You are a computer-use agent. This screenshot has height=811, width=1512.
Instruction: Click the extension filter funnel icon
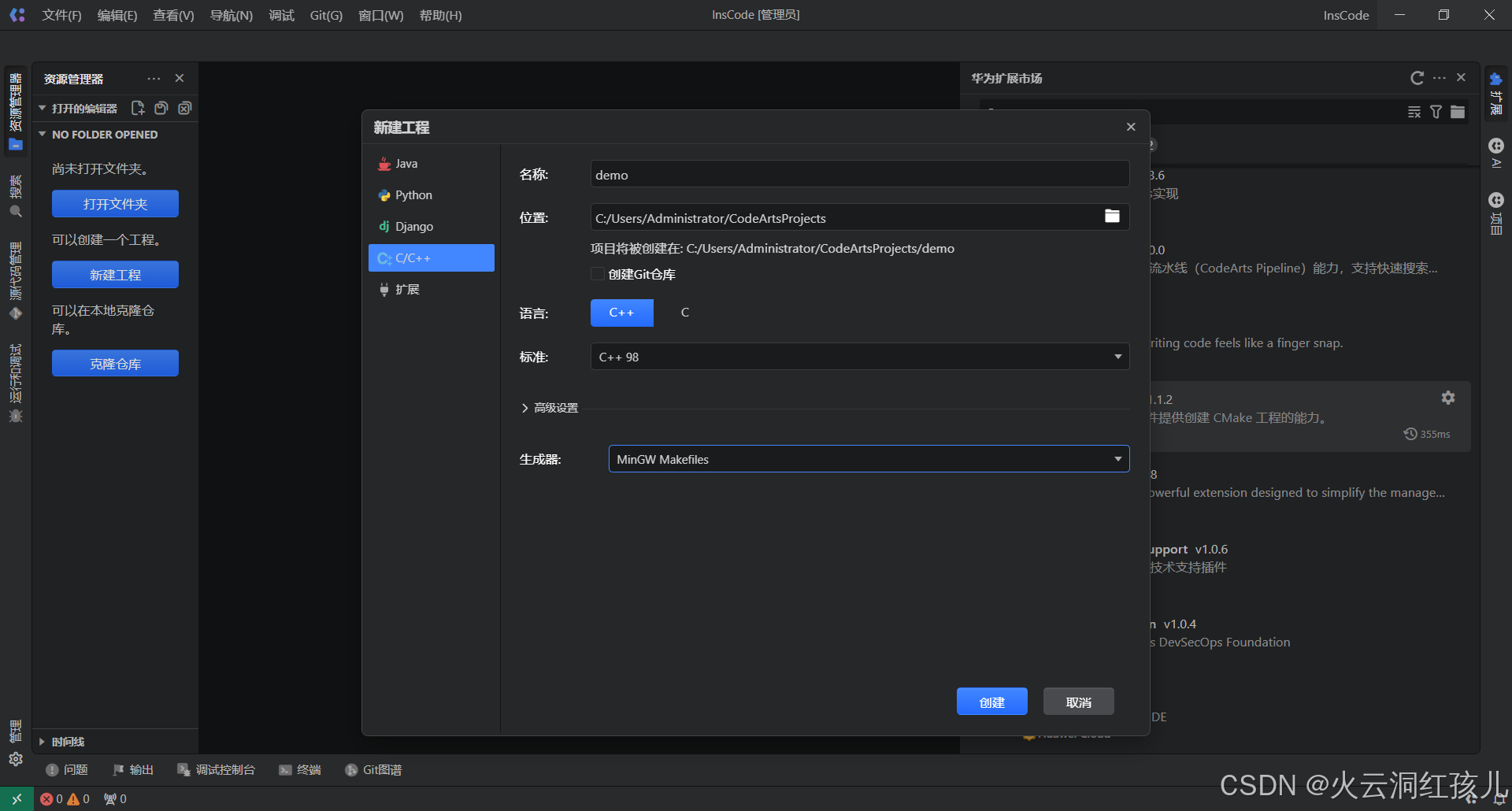click(x=1436, y=112)
